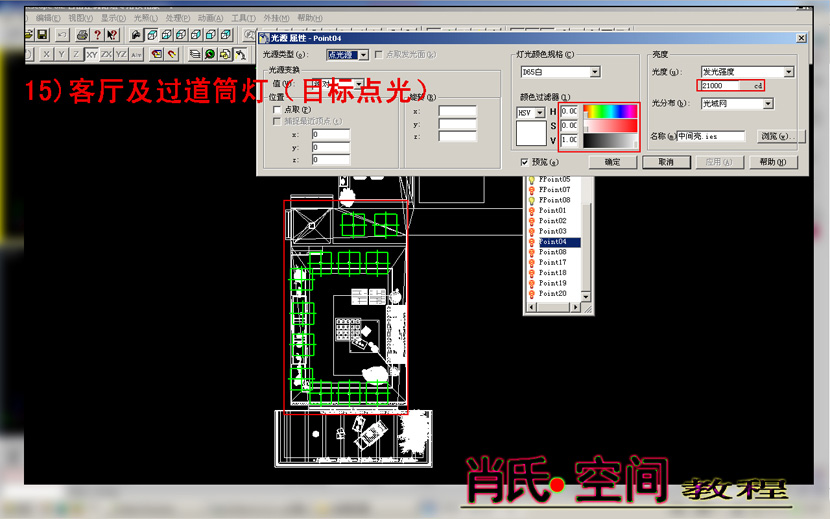Screen dimensions: 830x519
Task: Open the 外挂 menu
Action: [x=276, y=18]
